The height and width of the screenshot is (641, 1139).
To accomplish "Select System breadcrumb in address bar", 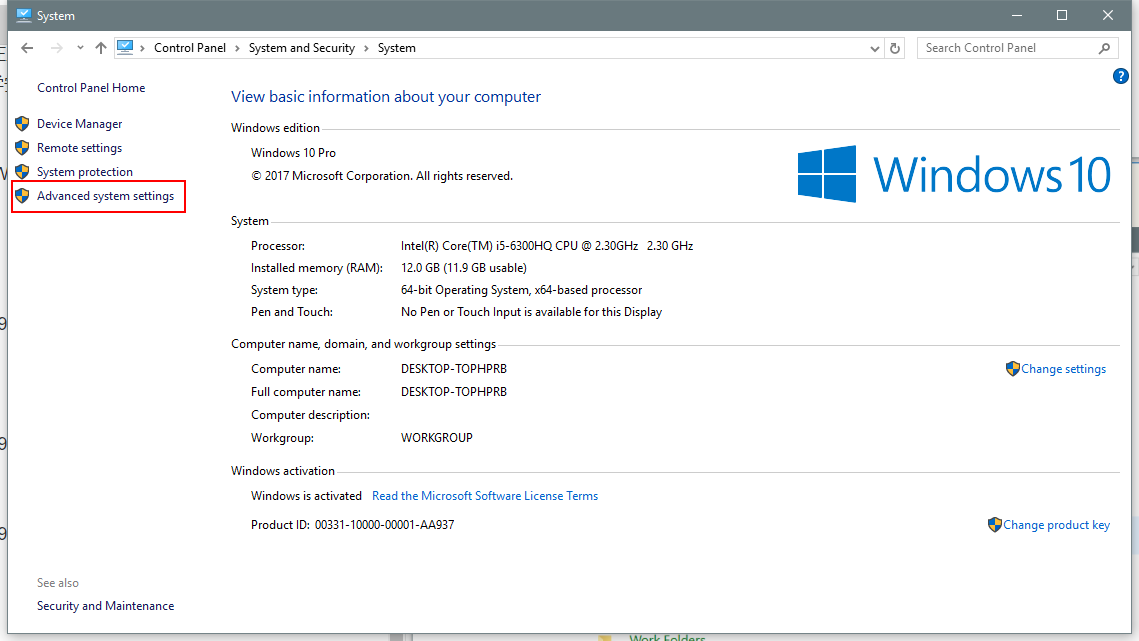I will [x=397, y=48].
